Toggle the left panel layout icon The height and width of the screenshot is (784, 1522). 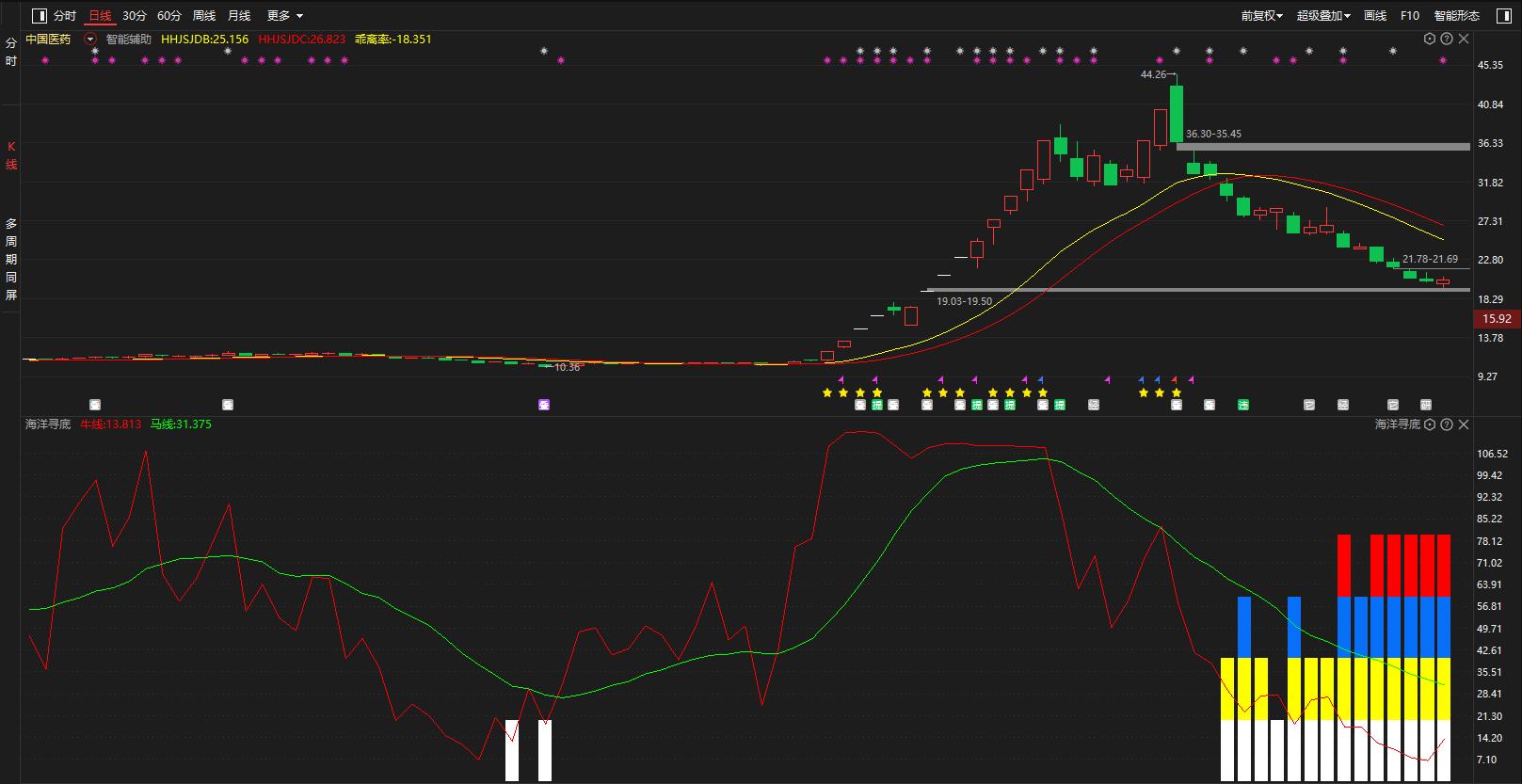pyautogui.click(x=39, y=16)
